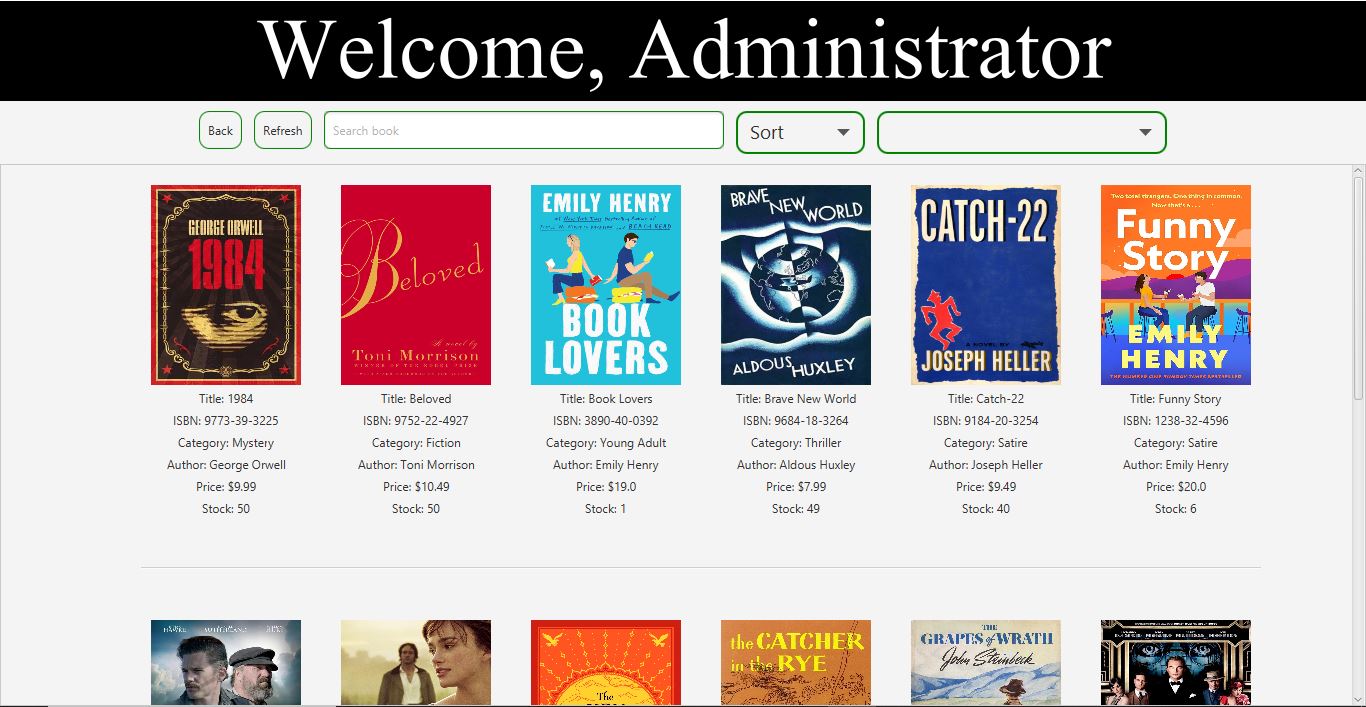Click 'Author: George Orwell'
Viewport: 1366px width, 707px height.
226,465
